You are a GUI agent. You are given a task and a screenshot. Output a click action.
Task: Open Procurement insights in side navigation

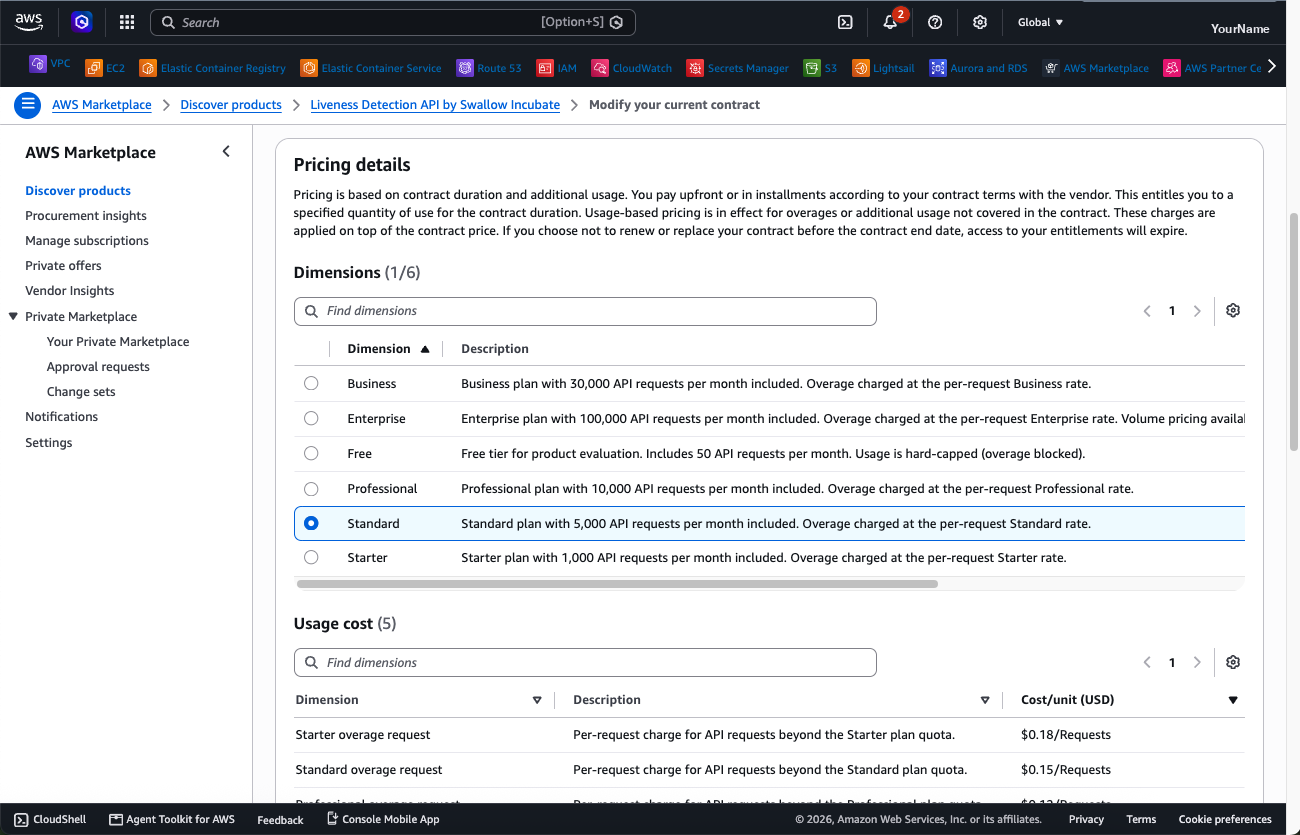click(x=86, y=216)
